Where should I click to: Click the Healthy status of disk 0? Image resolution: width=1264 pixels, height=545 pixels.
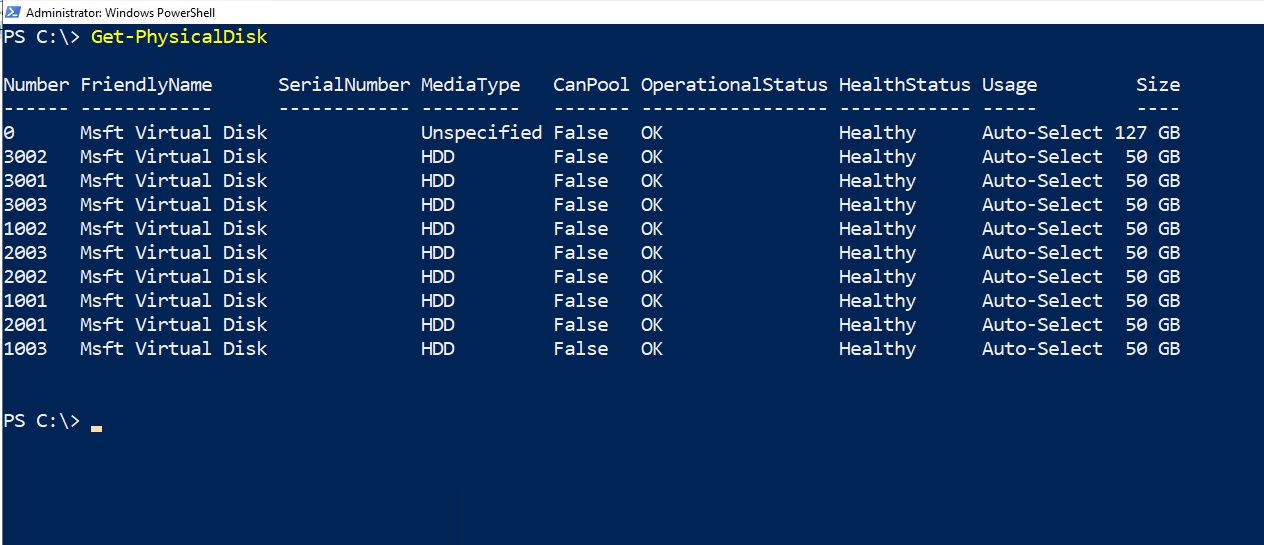[877, 133]
